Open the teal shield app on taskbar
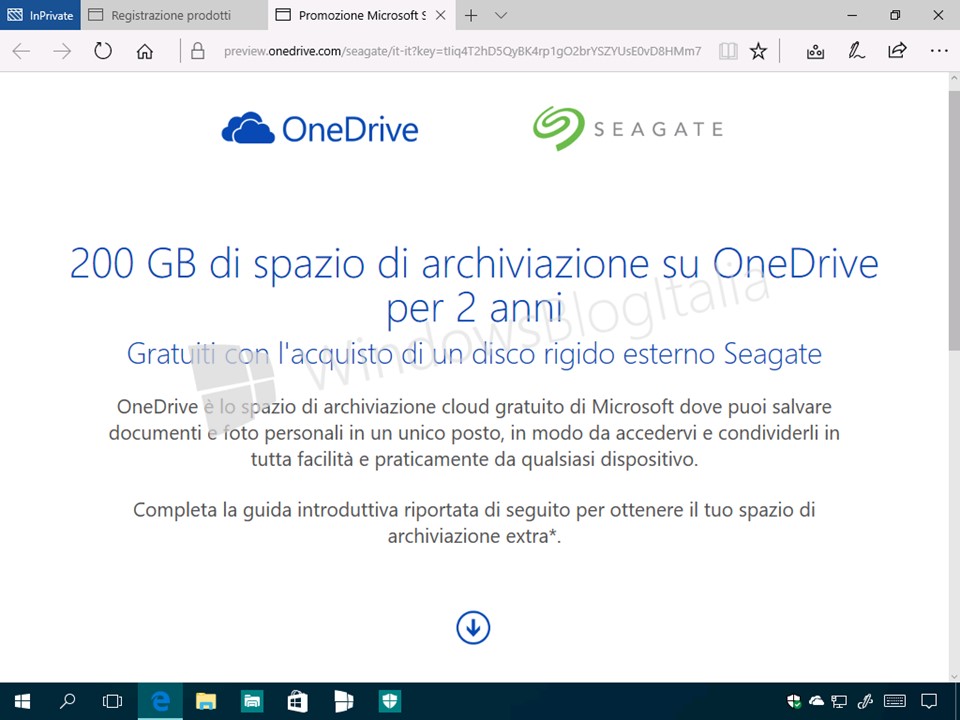Viewport: 960px width, 720px height. 389,701
